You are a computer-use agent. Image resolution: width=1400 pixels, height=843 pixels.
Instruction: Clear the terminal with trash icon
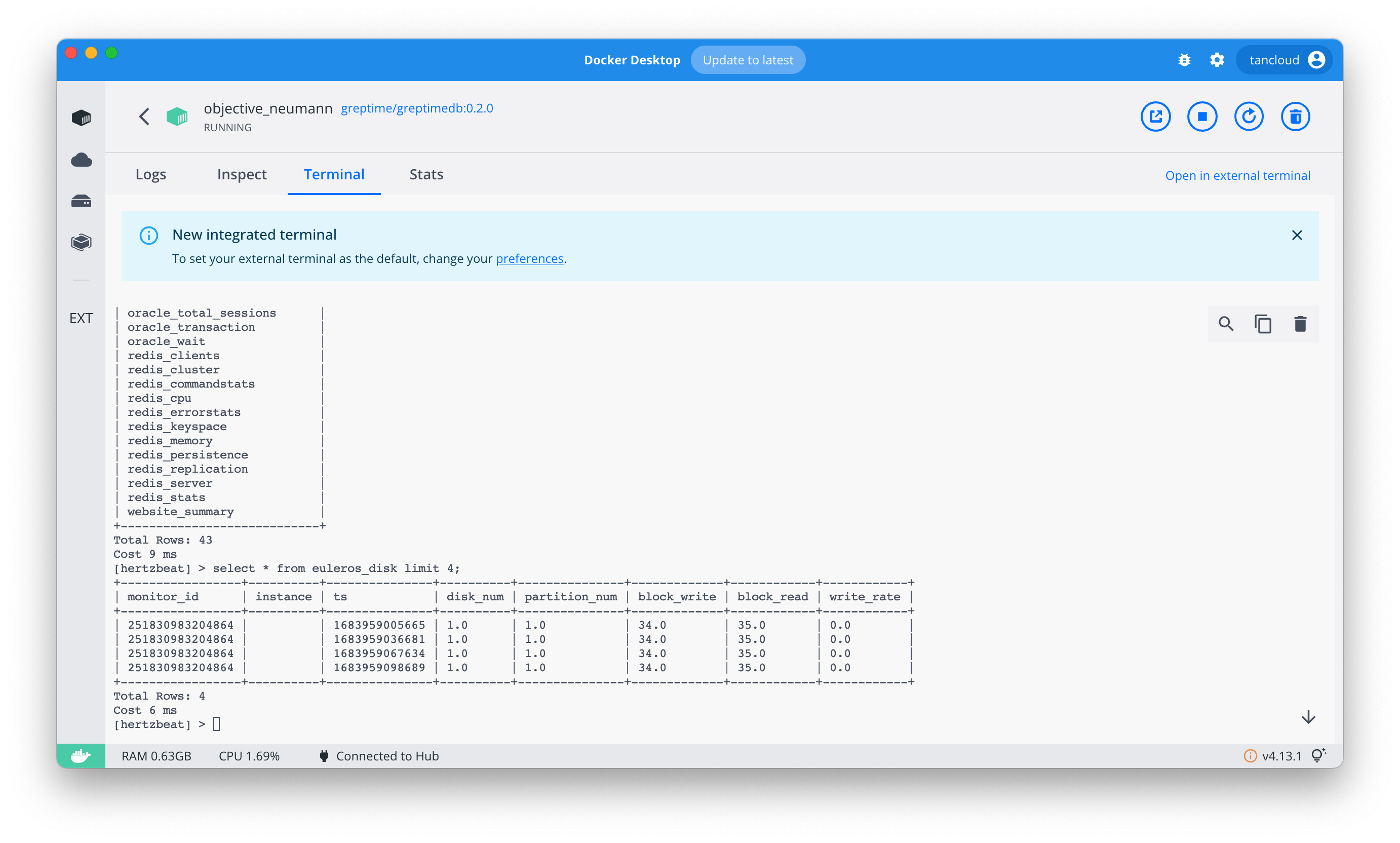[x=1300, y=324]
